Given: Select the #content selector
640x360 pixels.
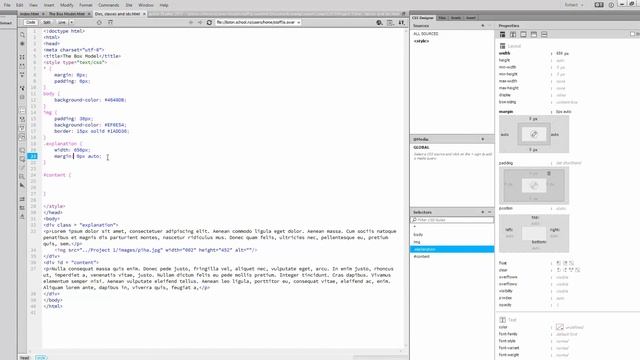Looking at the screenshot, I should coord(452,257).
